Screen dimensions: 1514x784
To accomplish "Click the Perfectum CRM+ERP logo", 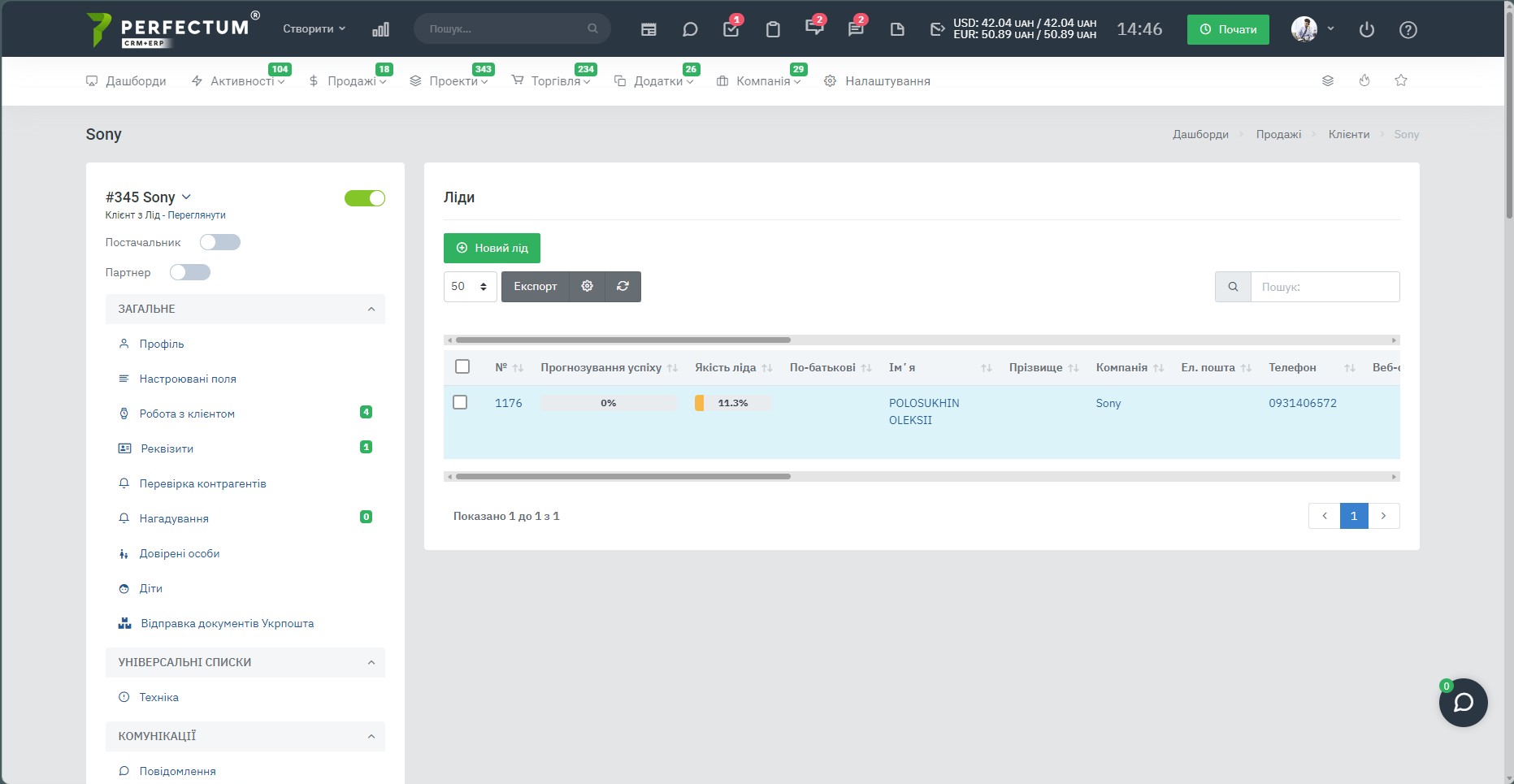I will [173, 29].
